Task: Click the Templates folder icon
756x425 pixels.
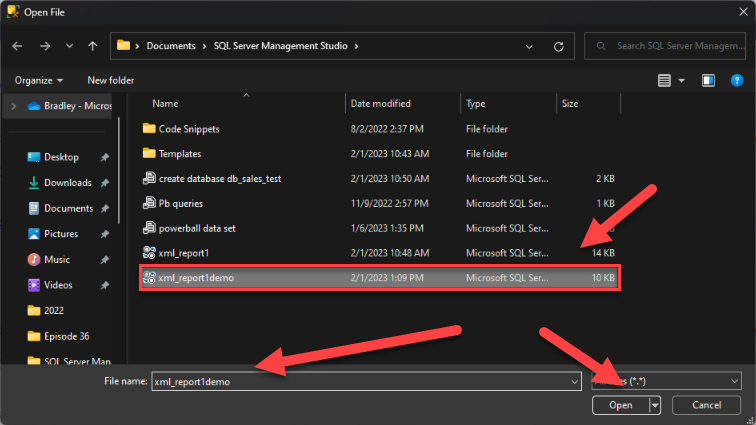Action: pyautogui.click(x=149, y=153)
